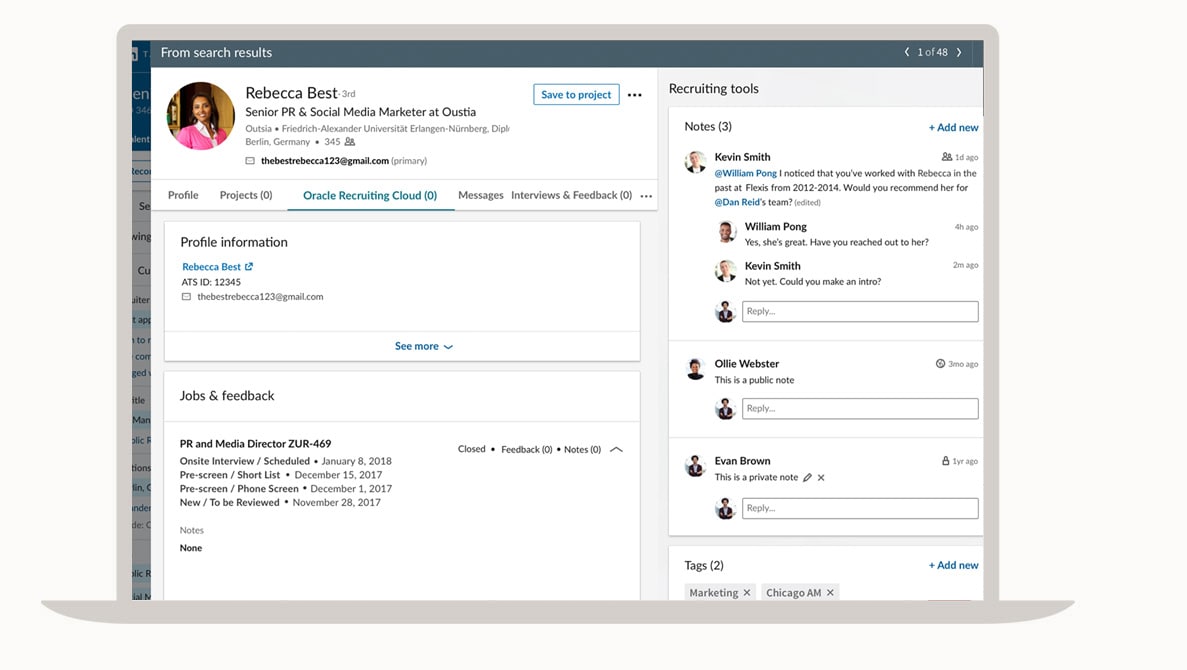
Task: Open the Interviews & Feedback tab
Action: tap(571, 195)
